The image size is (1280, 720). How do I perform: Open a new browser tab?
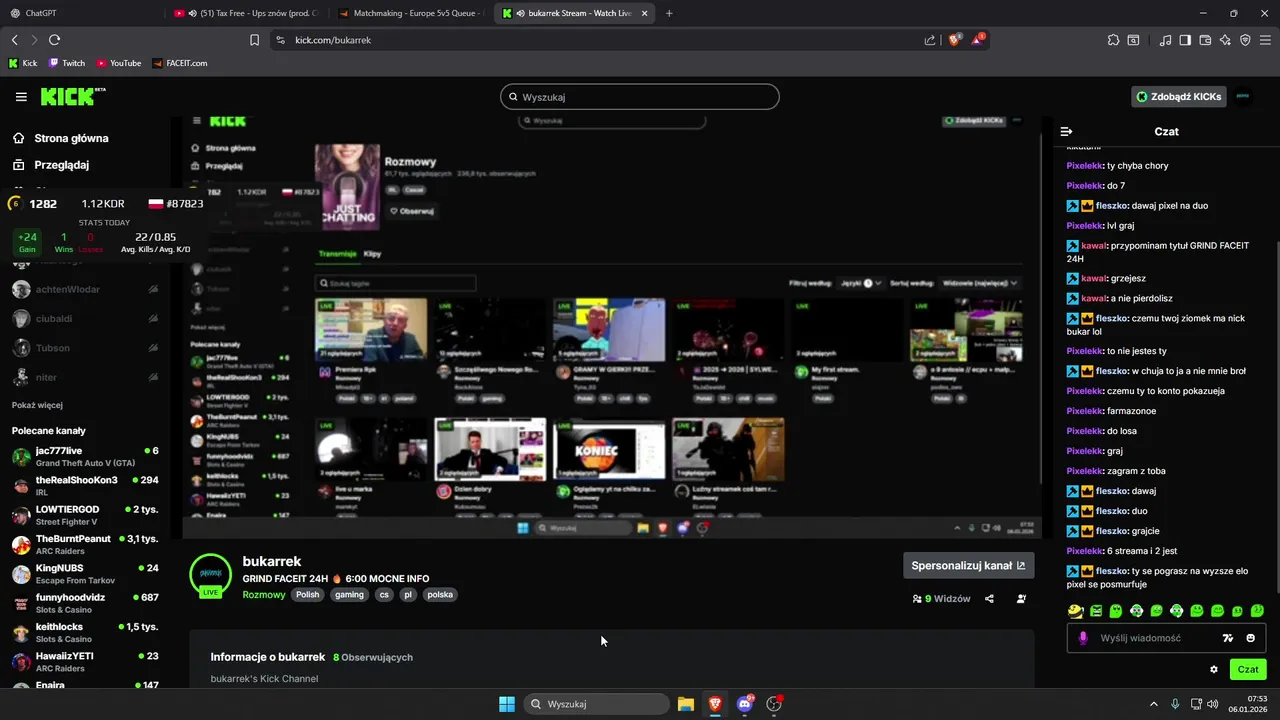coord(669,13)
